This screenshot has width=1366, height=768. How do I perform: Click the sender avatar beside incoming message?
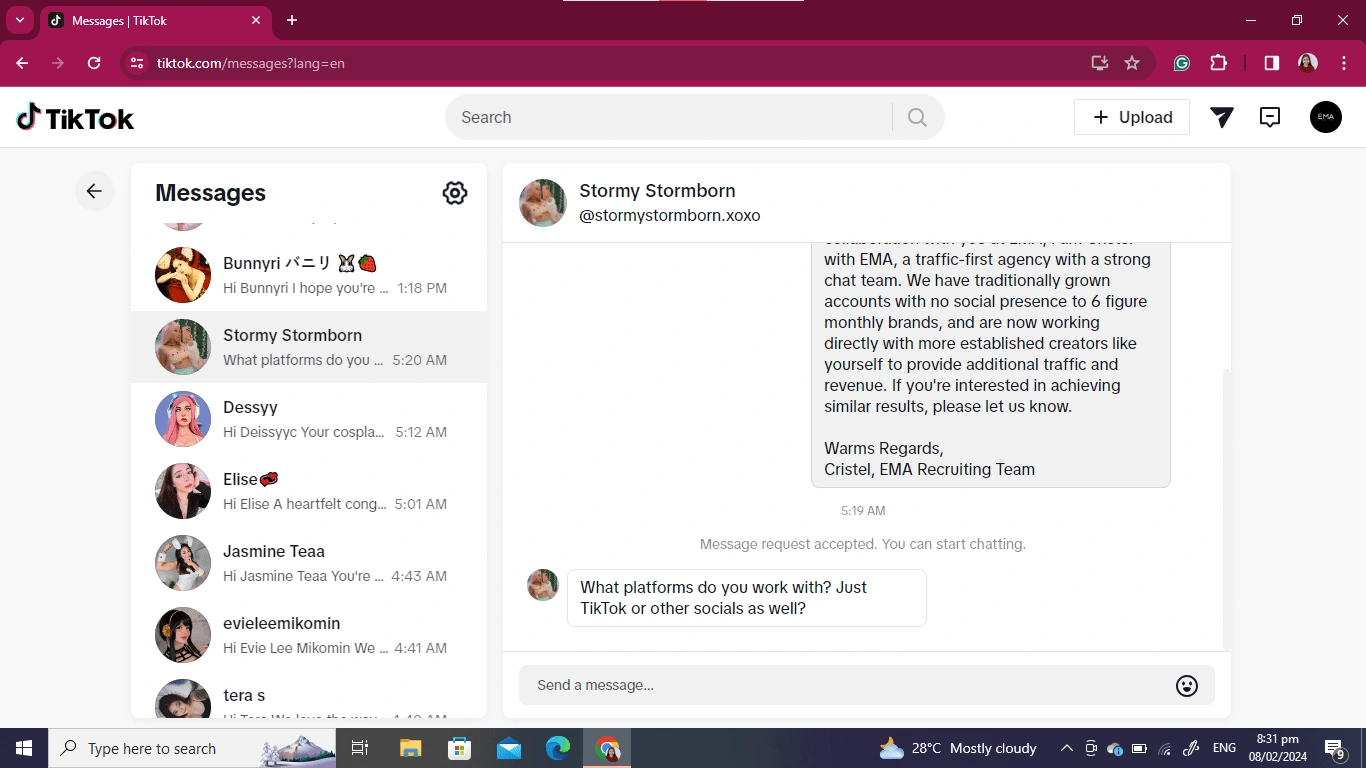[x=543, y=585]
